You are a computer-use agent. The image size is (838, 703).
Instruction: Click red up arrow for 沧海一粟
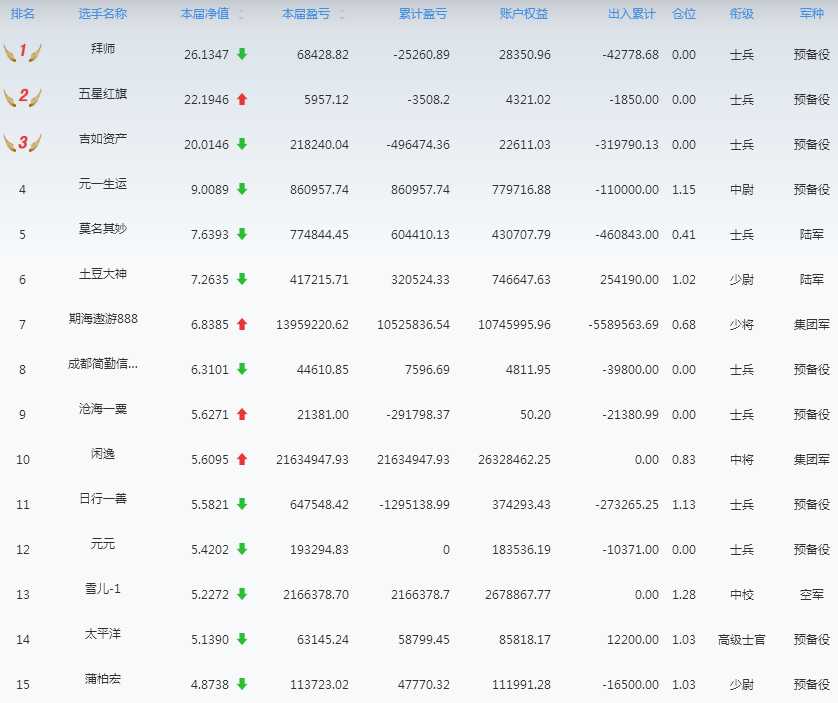242,414
